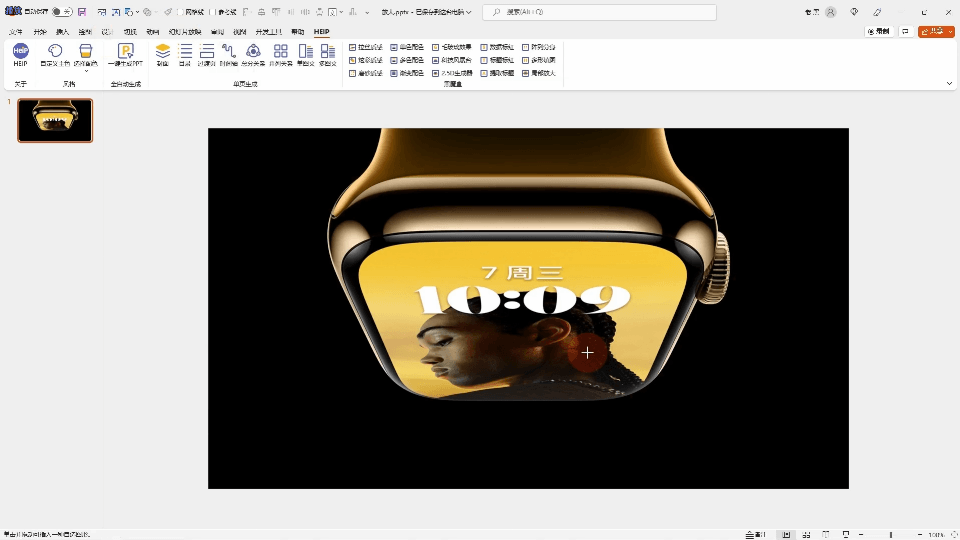Open the comments pane icon
Screen dimensions: 960x540
pyautogui.click(x=906, y=32)
